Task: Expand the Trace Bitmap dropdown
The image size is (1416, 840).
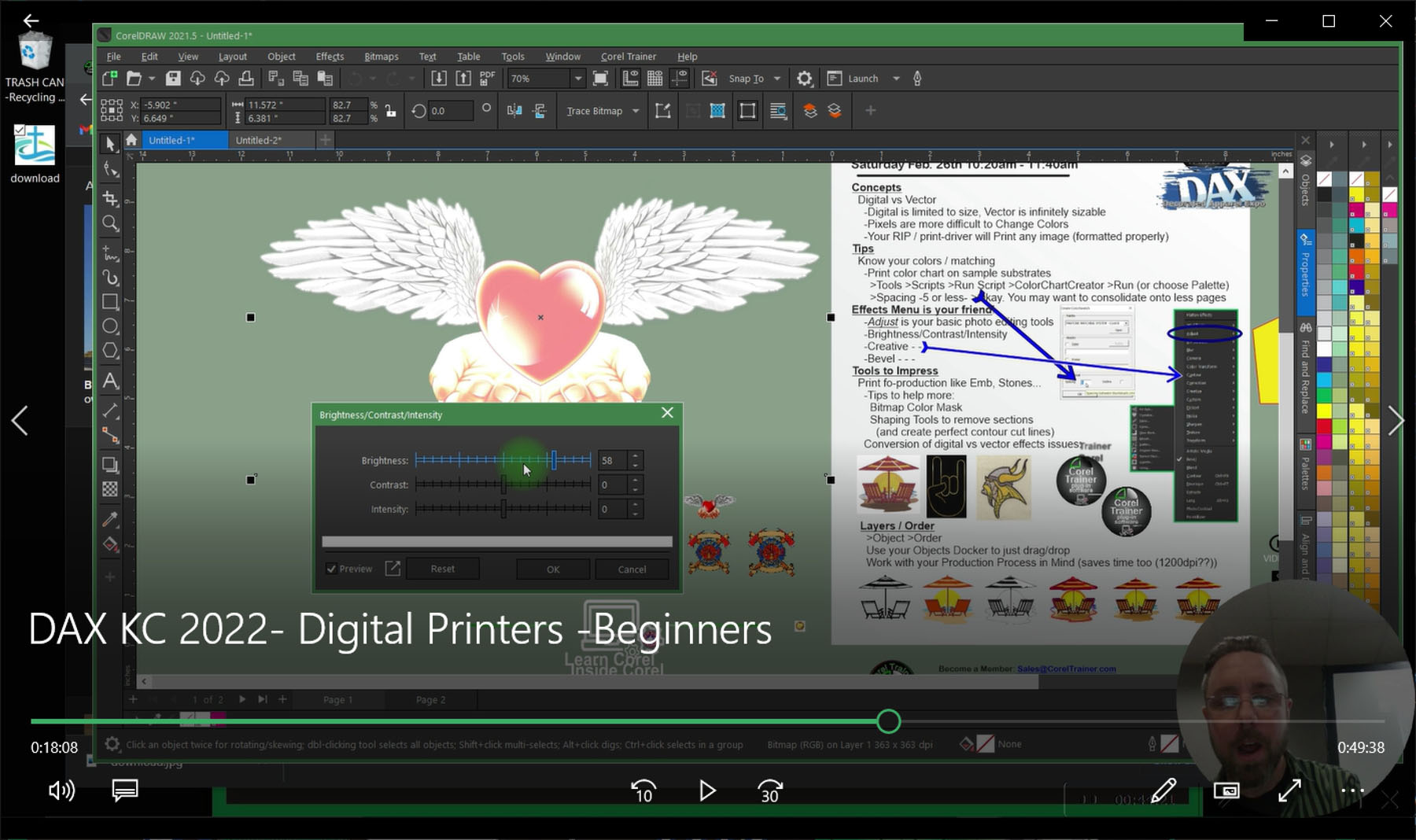Action: point(636,111)
